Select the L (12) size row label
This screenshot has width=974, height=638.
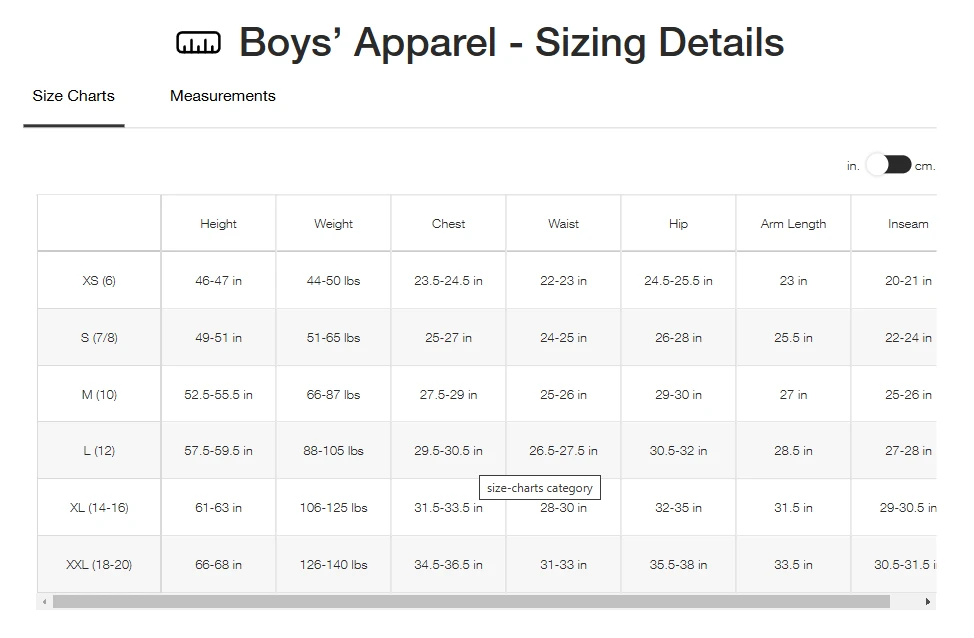pos(99,451)
